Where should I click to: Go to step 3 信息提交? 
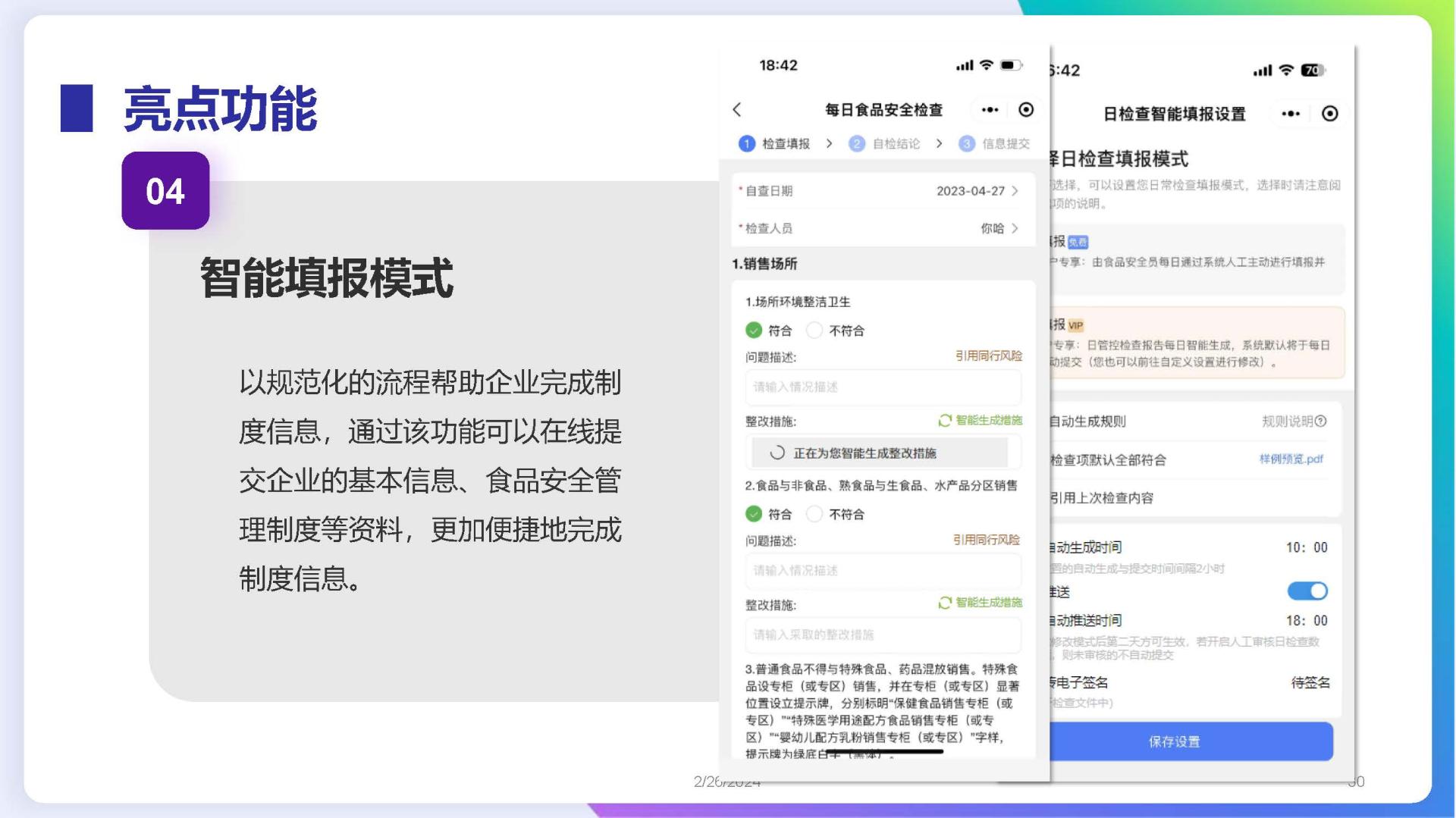tap(995, 144)
